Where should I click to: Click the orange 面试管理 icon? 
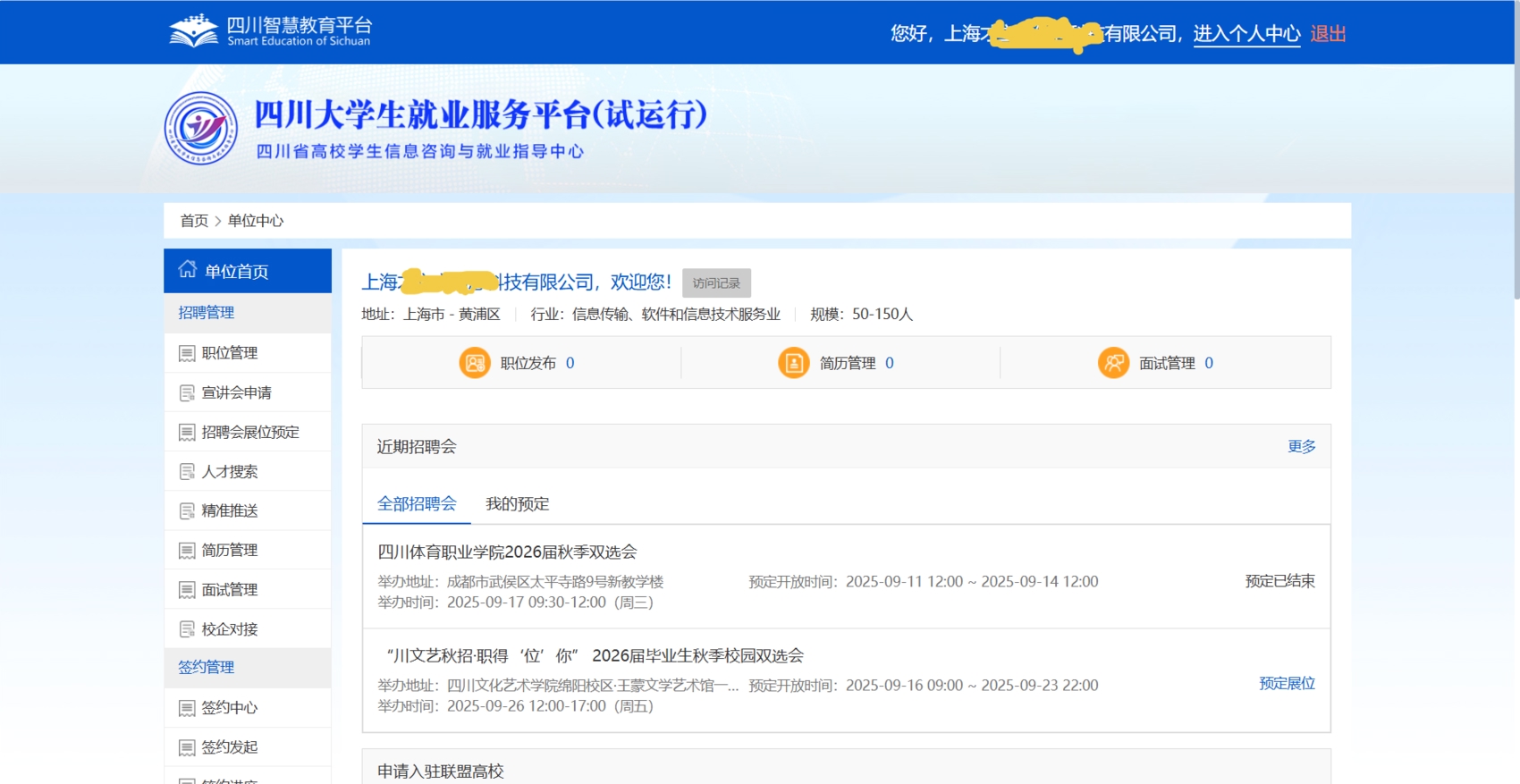(x=1113, y=363)
